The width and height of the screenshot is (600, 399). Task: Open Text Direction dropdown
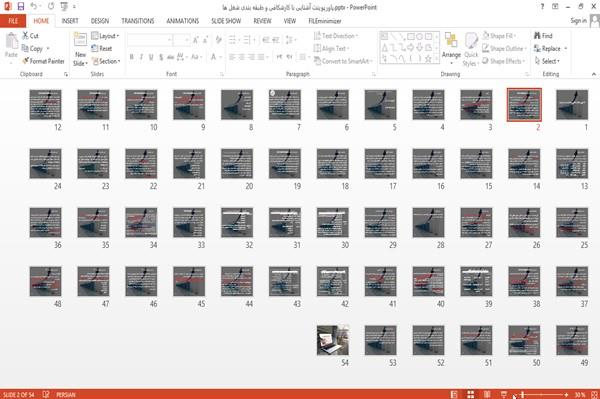coord(336,36)
